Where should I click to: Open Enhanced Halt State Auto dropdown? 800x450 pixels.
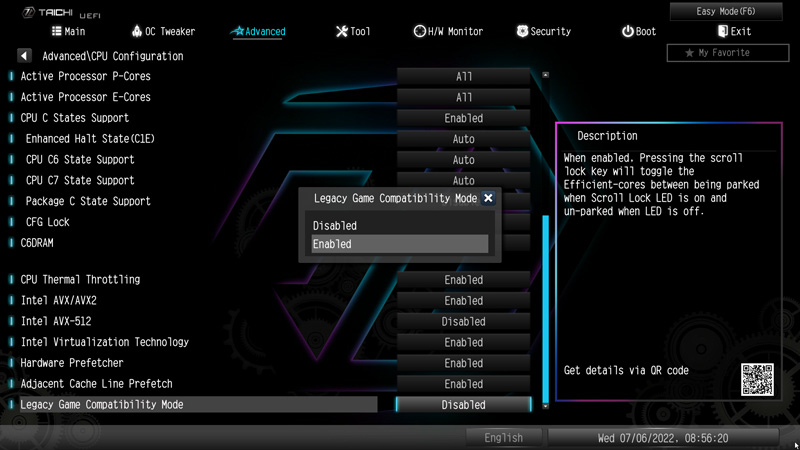pos(463,139)
